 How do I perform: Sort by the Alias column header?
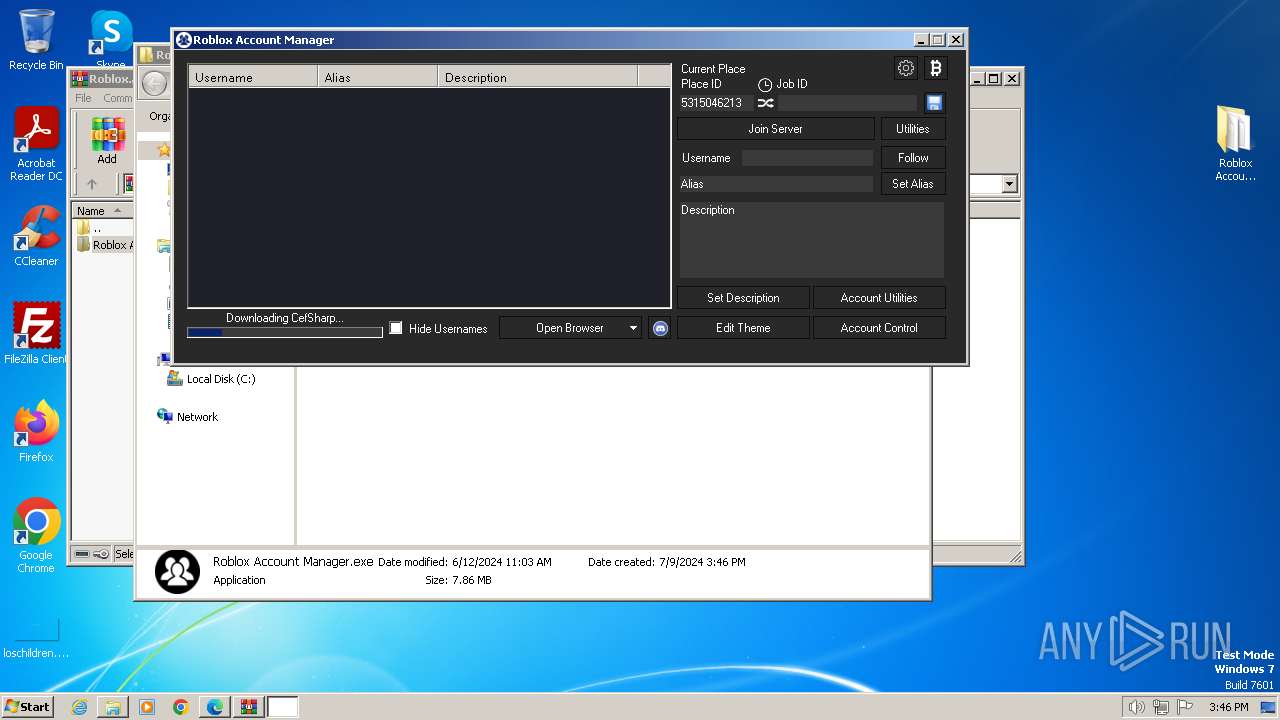[x=378, y=77]
